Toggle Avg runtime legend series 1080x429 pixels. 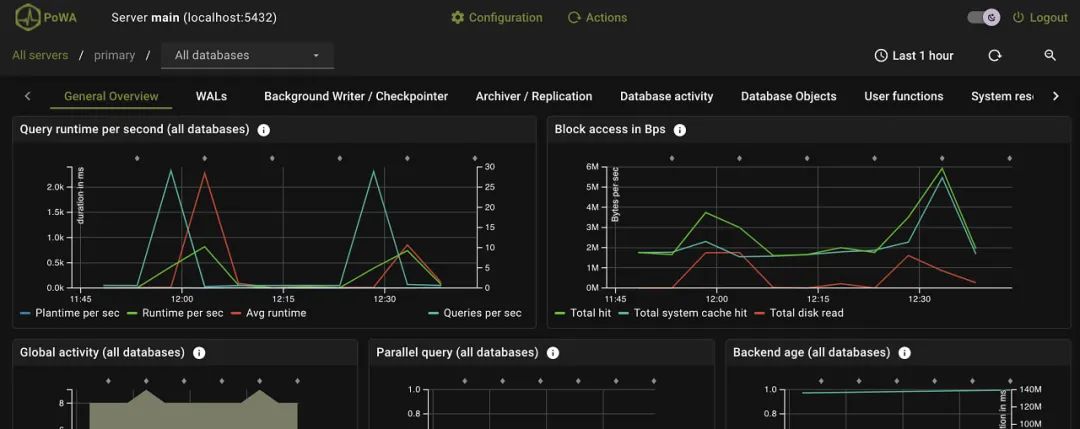(x=268, y=313)
